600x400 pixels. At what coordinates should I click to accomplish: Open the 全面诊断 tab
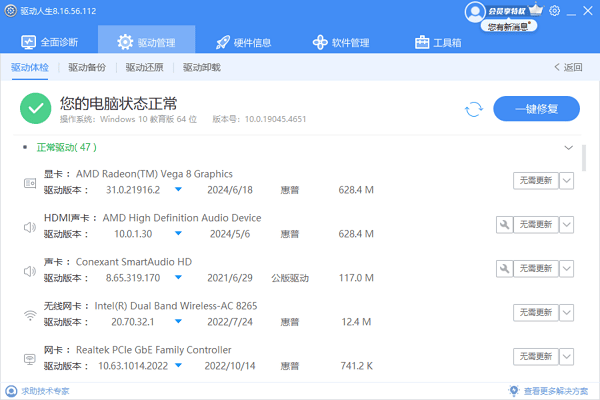50,42
